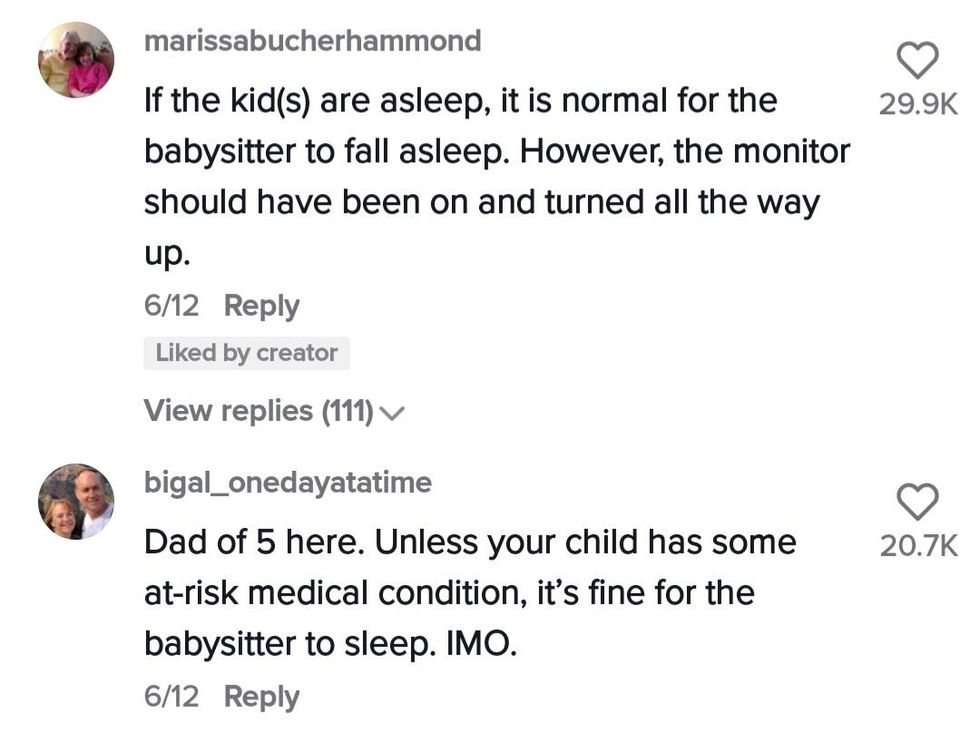Click the 29.9K like count
The width and height of the screenshot is (980, 732).
click(x=918, y=103)
